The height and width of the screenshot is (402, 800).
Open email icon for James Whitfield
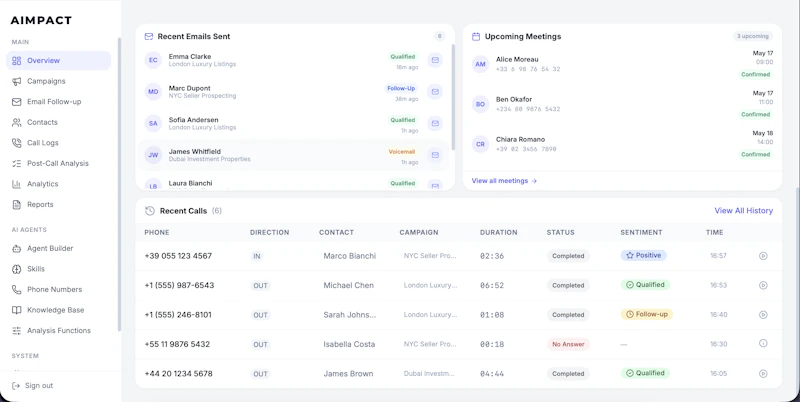coord(435,155)
